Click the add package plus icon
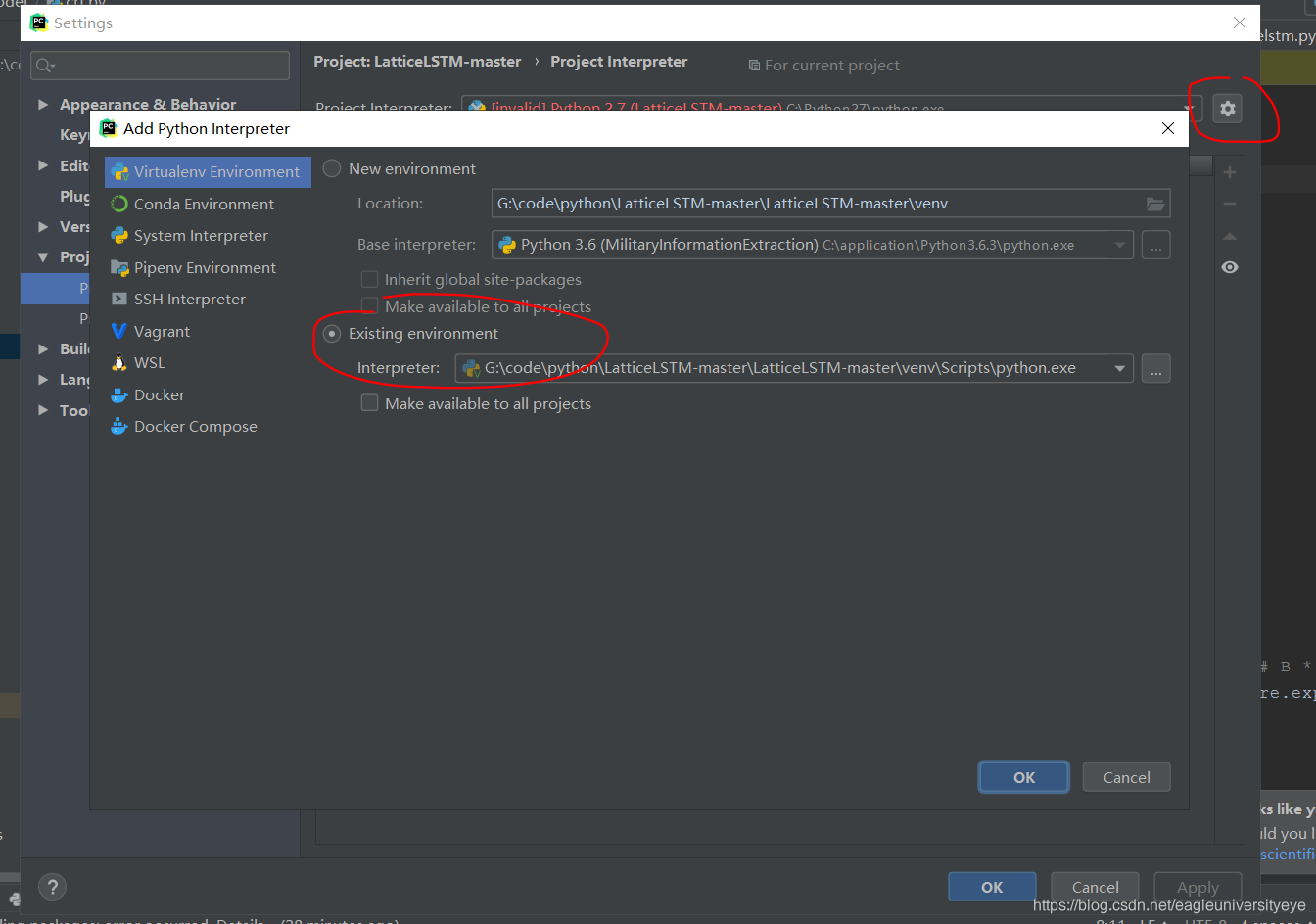The width and height of the screenshot is (1316, 924). point(1230,172)
